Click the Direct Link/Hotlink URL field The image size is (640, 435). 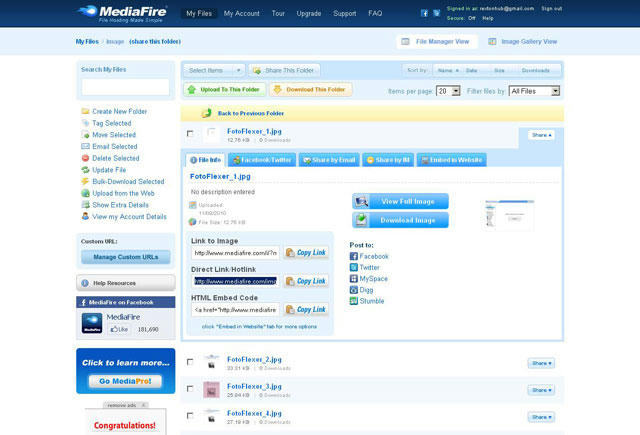[x=236, y=281]
